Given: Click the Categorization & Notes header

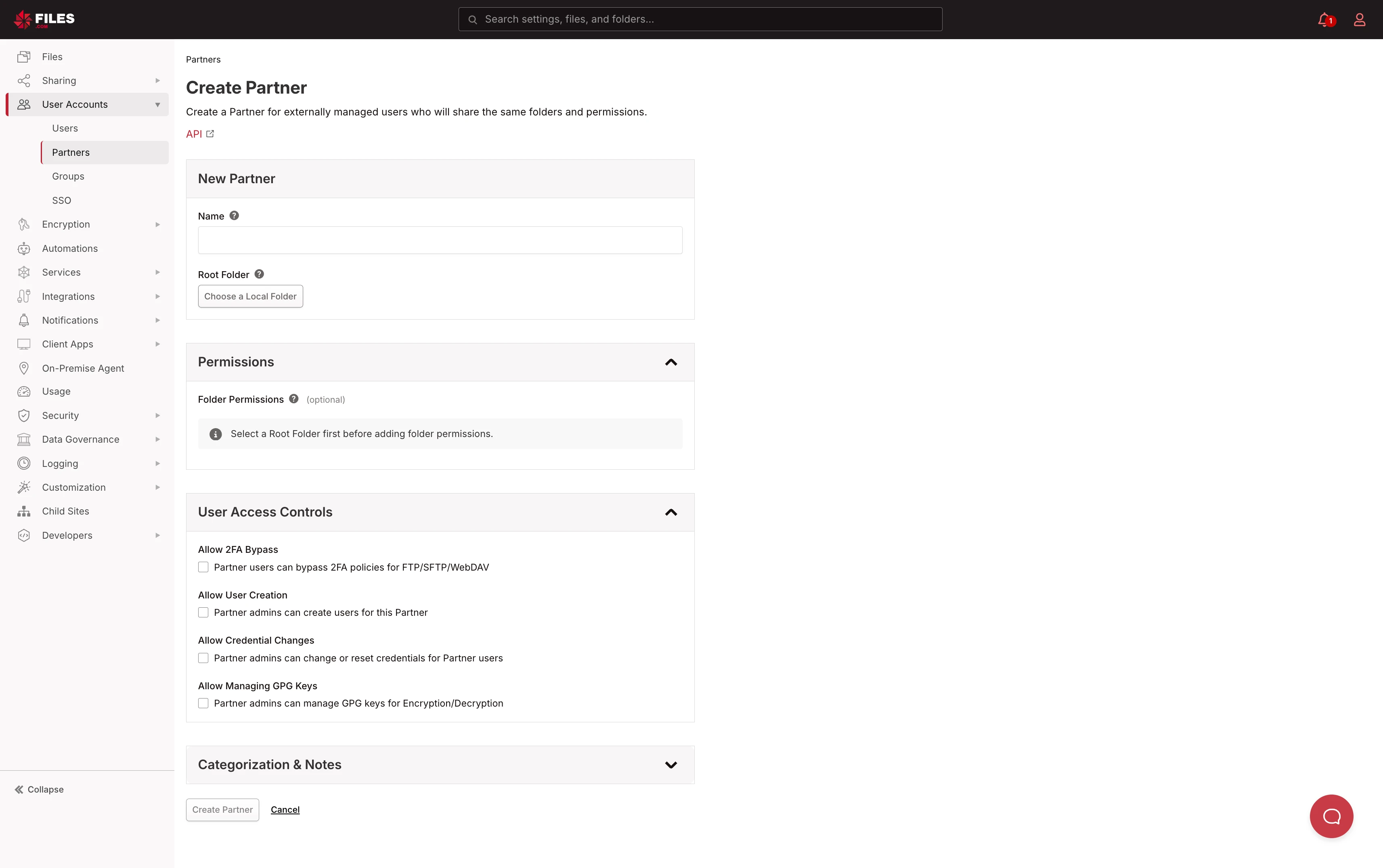Looking at the screenshot, I should (x=440, y=765).
